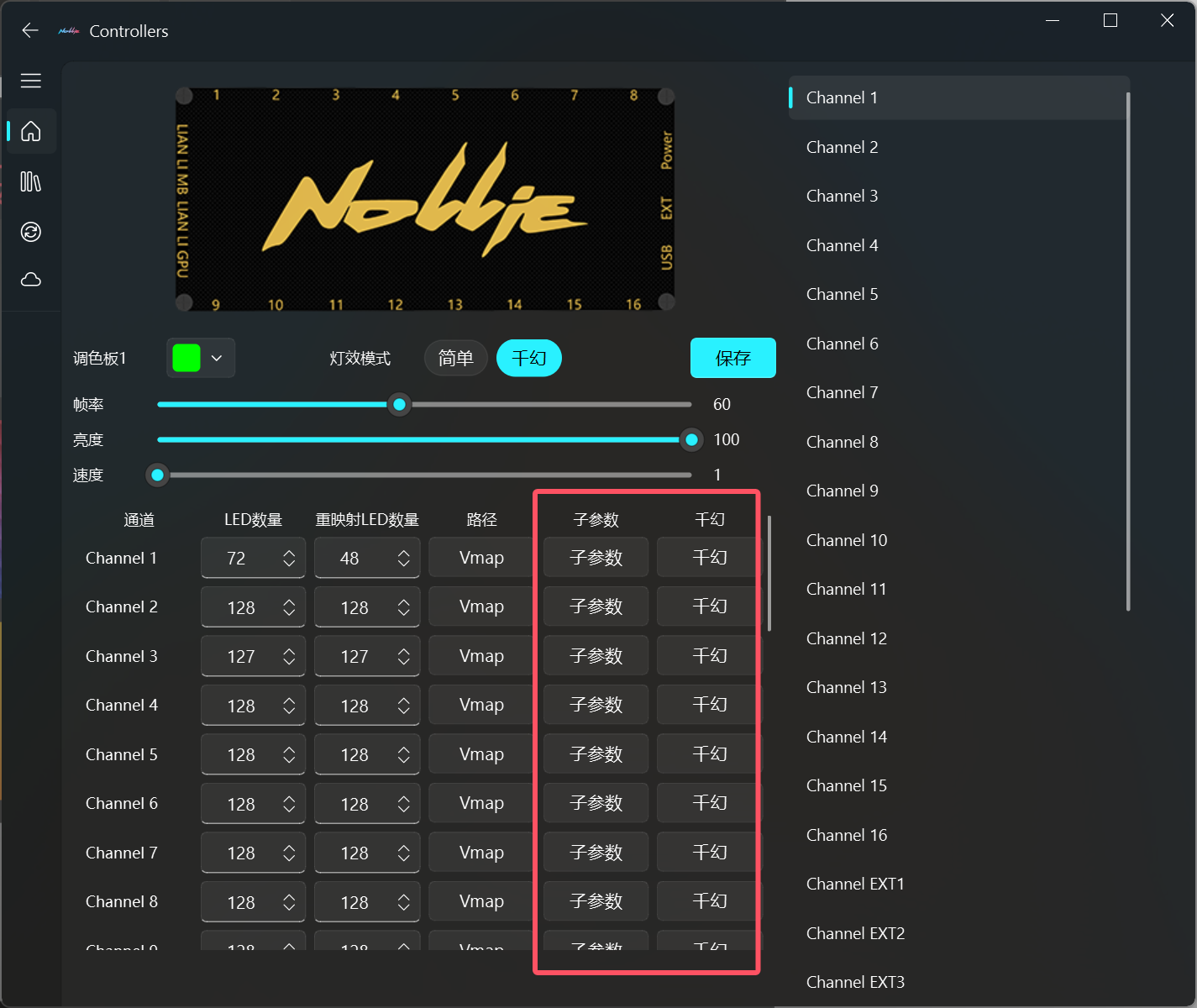This screenshot has width=1197, height=1008.
Task: Open the Home page in sidebar
Action: (x=31, y=131)
